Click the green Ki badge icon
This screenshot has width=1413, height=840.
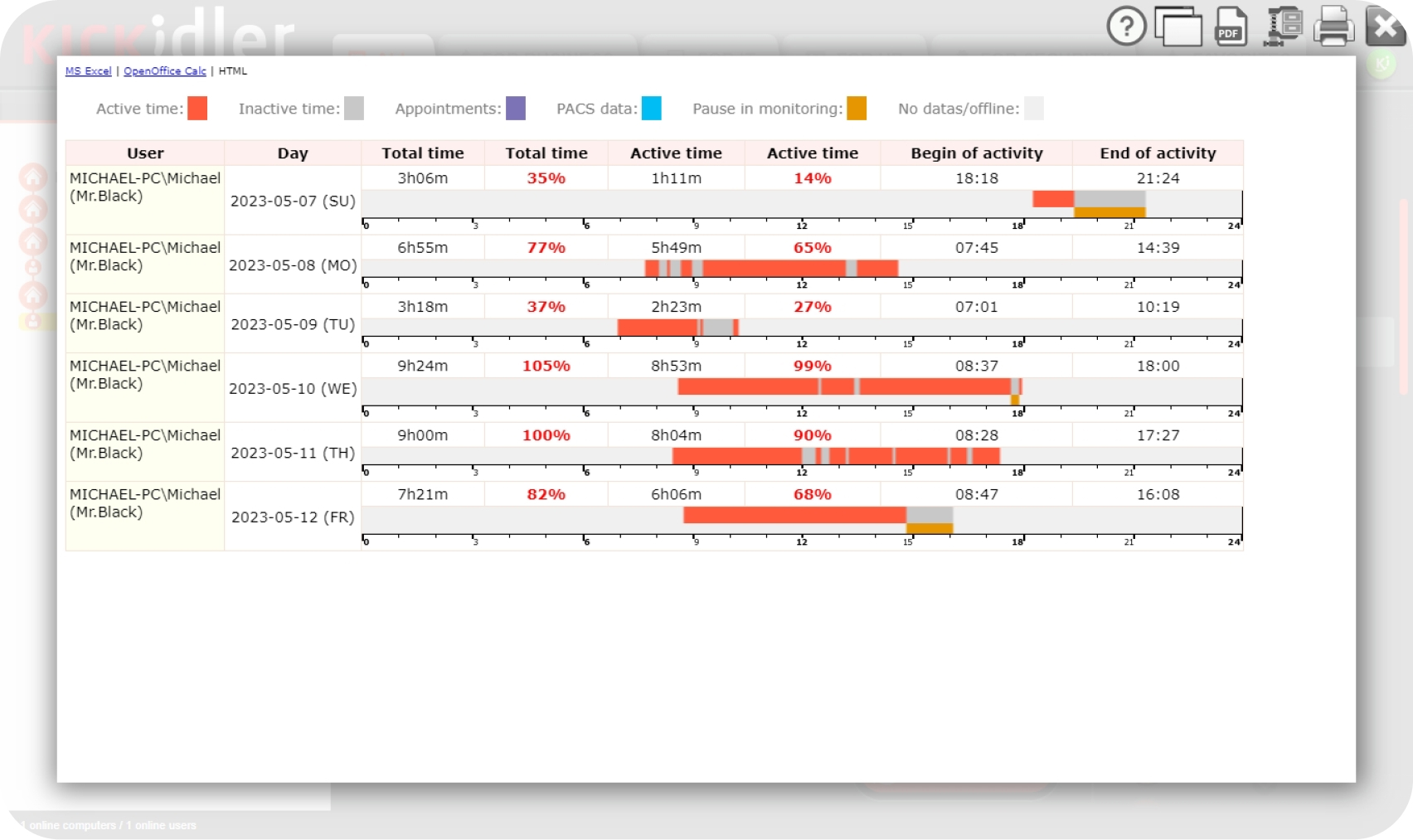click(1381, 63)
